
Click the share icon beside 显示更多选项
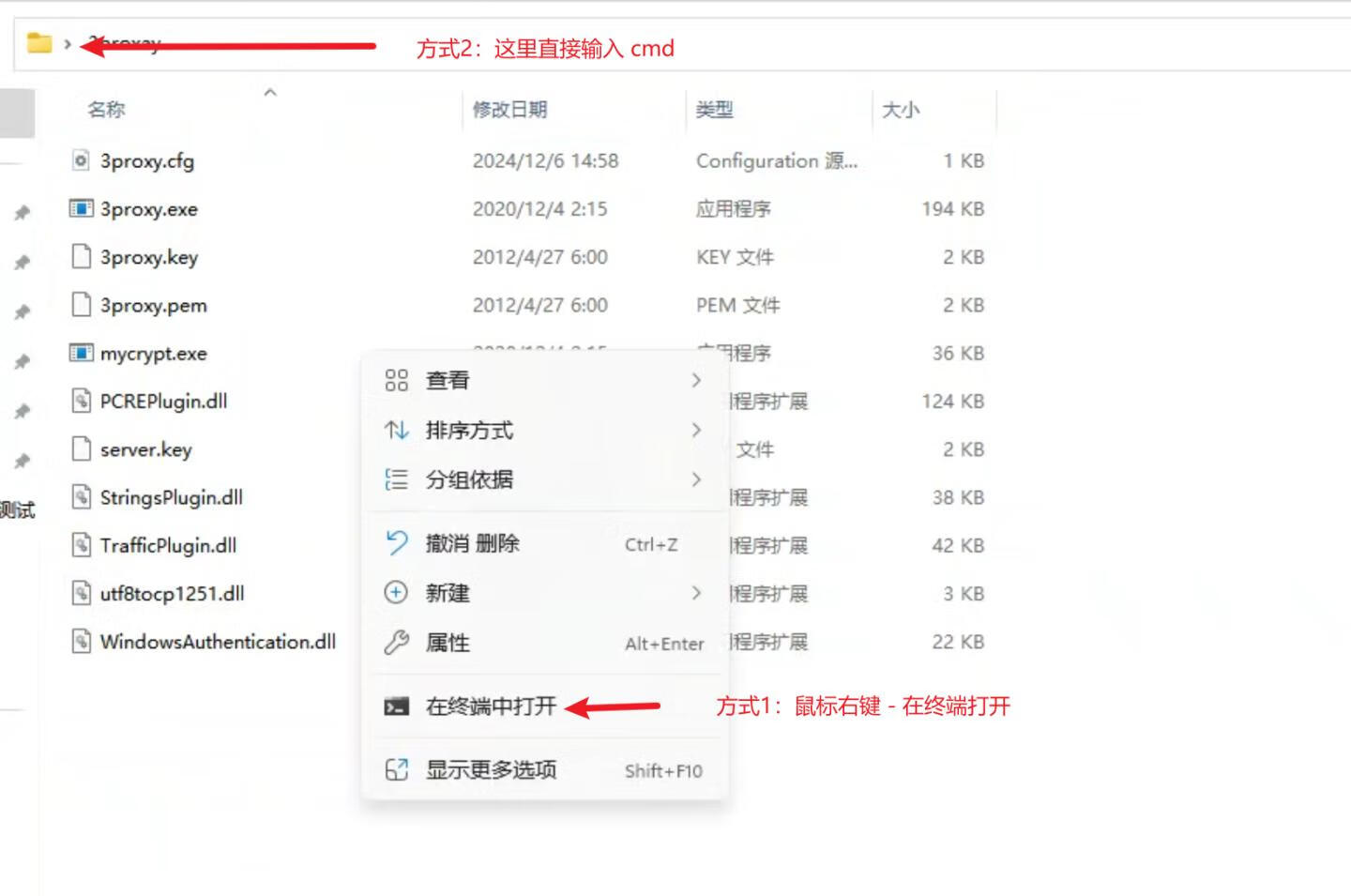(x=397, y=769)
